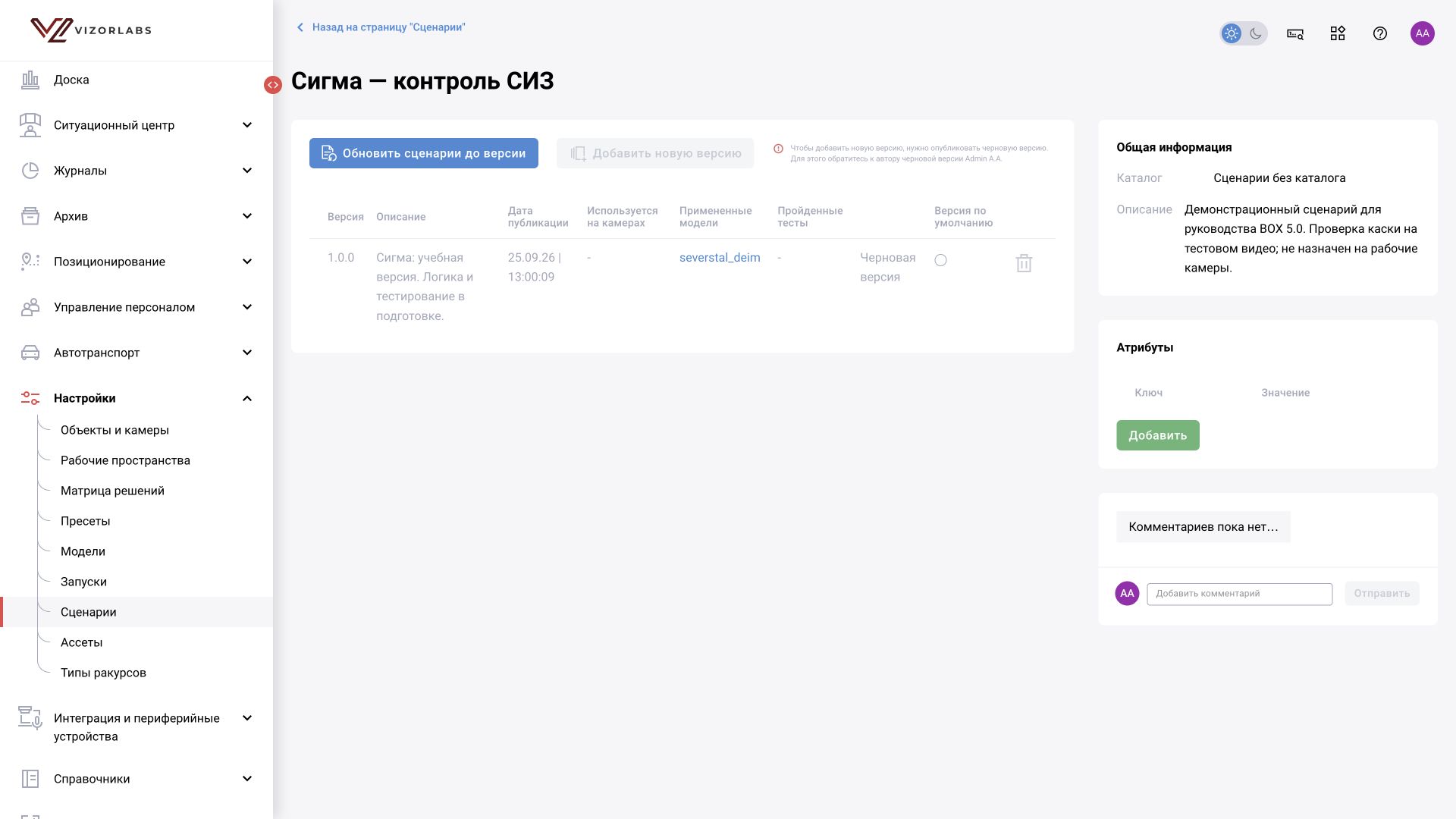Screen dimensions: 1456x819
Task: Collapse sidebar with red arrows button
Action: (x=273, y=85)
